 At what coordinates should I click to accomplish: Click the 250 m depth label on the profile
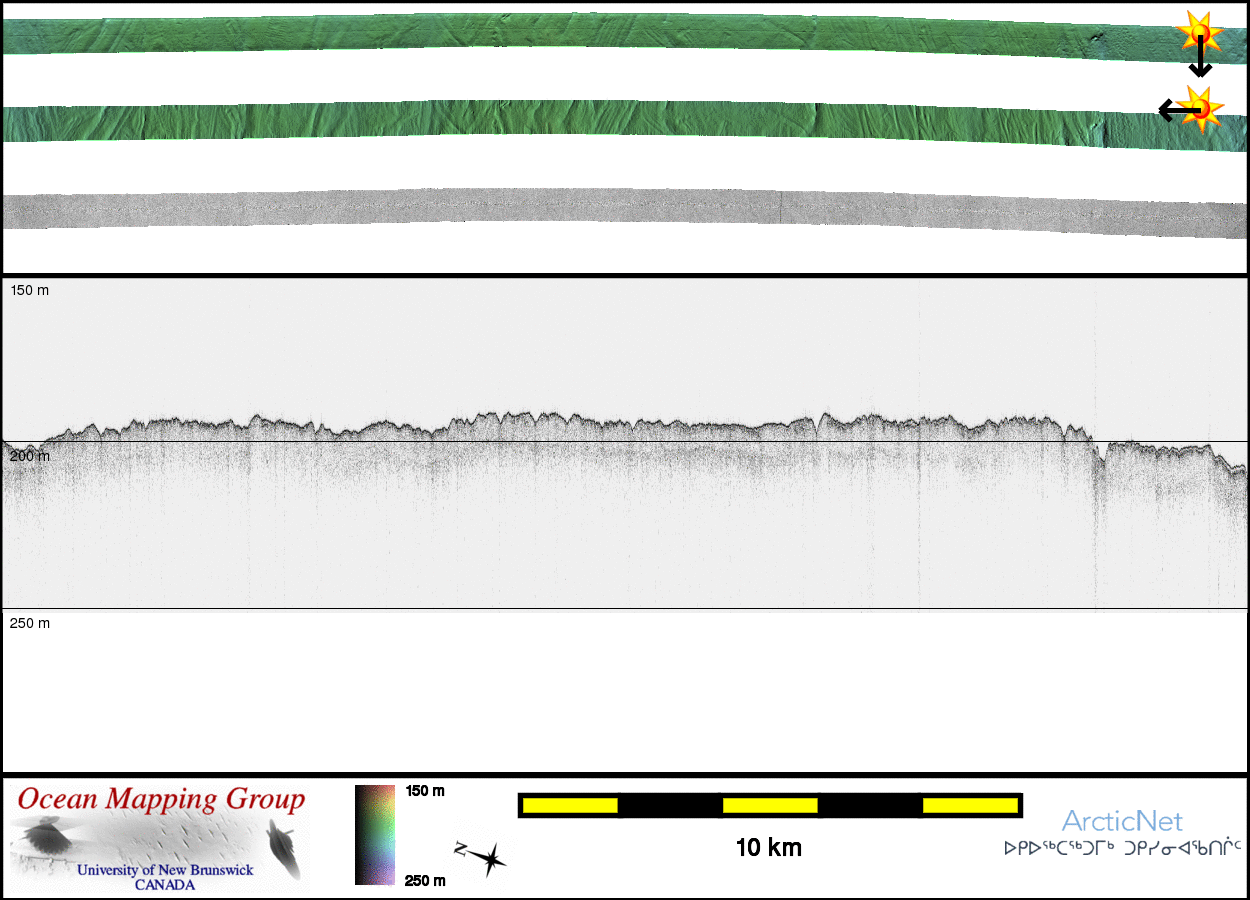(x=29, y=623)
